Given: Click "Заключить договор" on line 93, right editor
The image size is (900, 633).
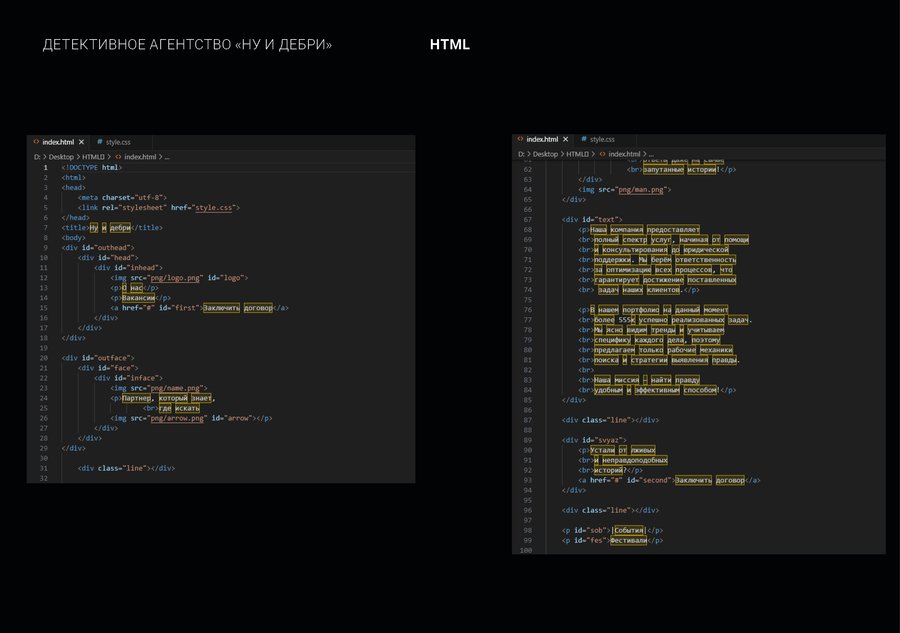Looking at the screenshot, I should click(710, 480).
